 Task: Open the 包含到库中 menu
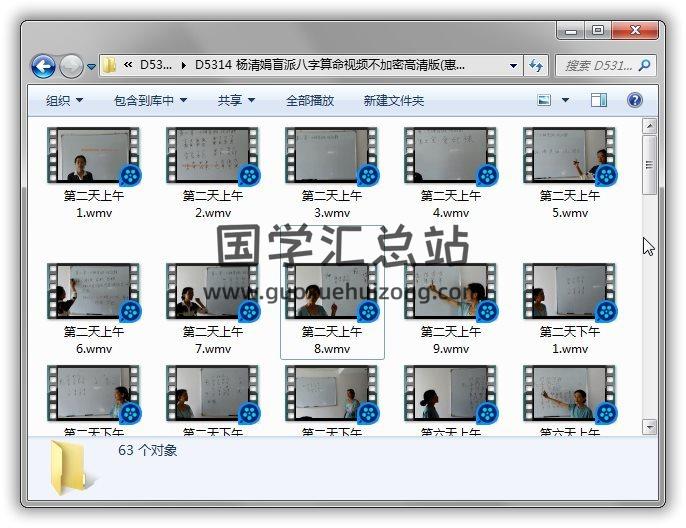tap(150, 101)
